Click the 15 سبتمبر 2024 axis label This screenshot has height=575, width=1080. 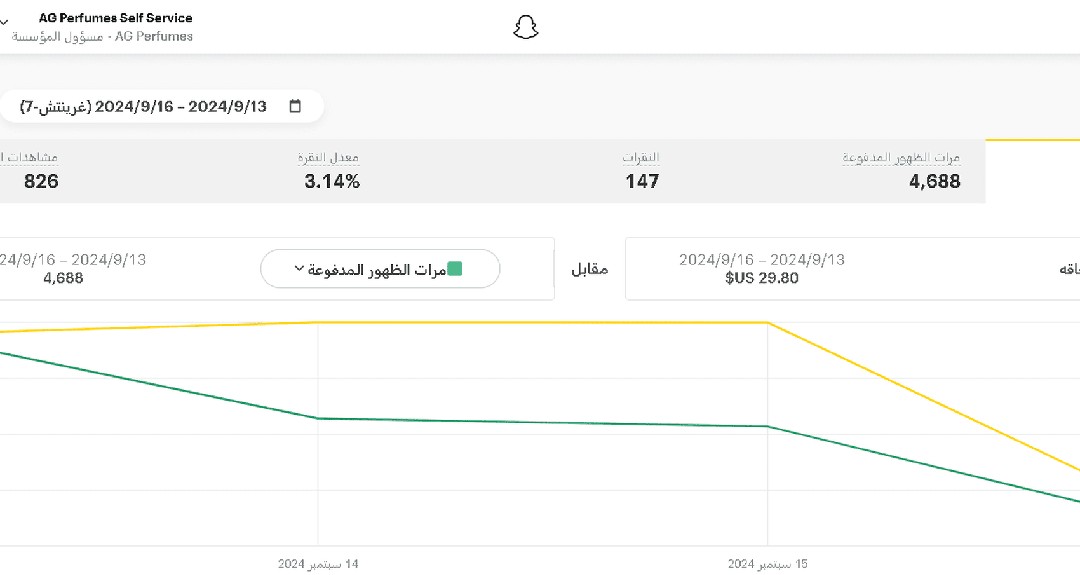(768, 564)
